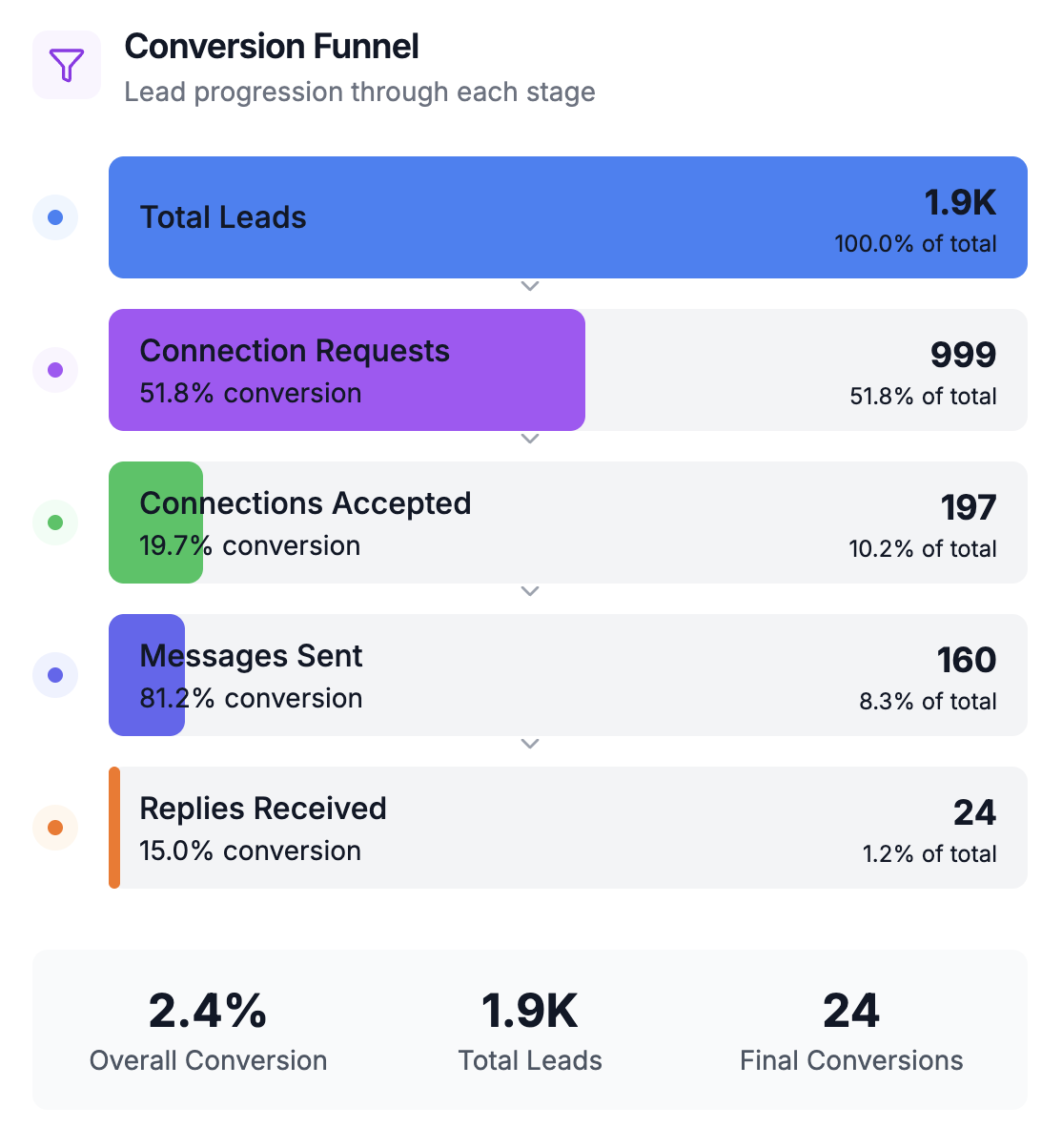
Task: Click the green Connections Accepted bar segment
Action: (156, 523)
